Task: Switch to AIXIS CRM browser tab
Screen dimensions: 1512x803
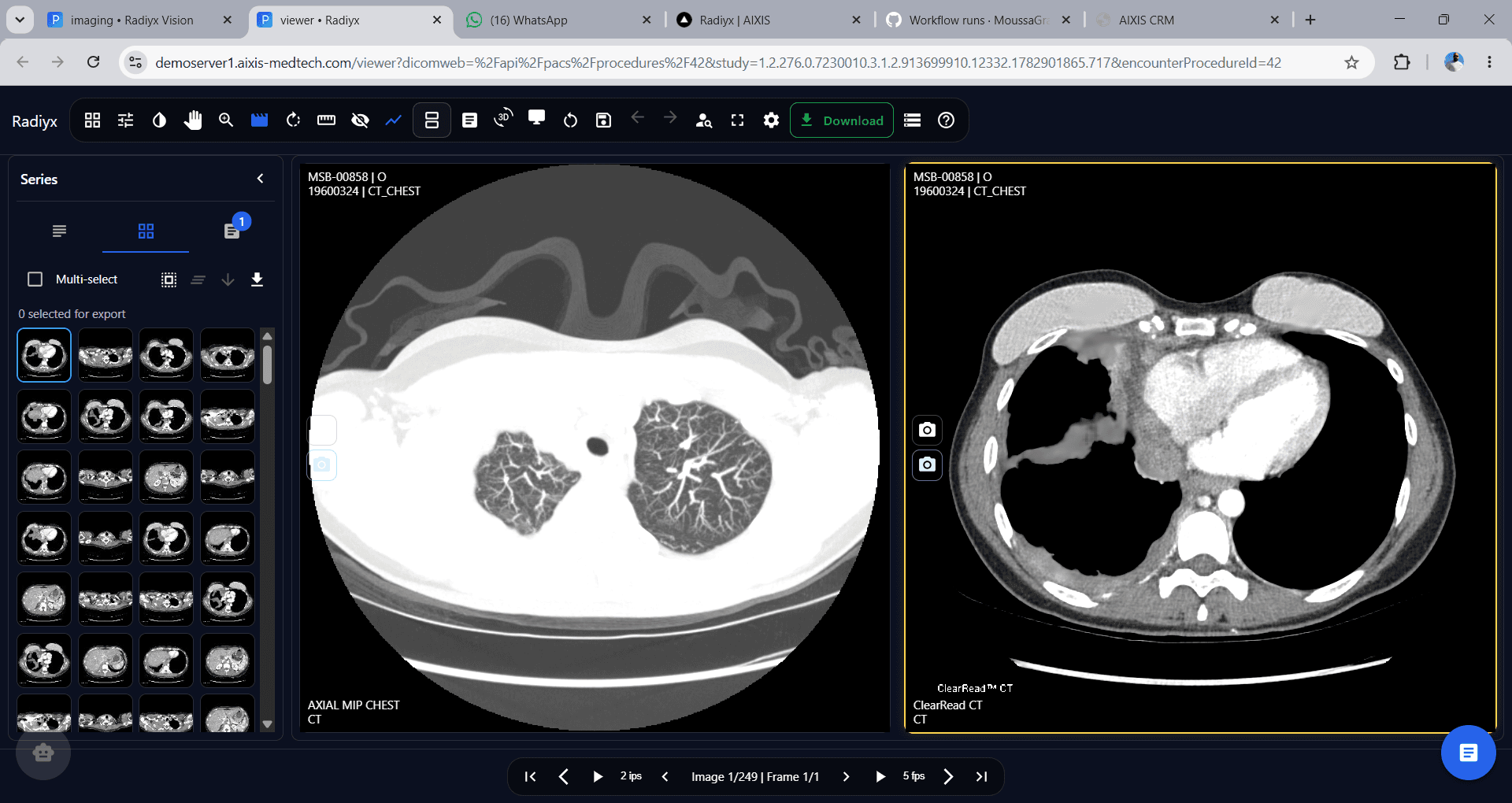Action: pyautogui.click(x=1188, y=20)
